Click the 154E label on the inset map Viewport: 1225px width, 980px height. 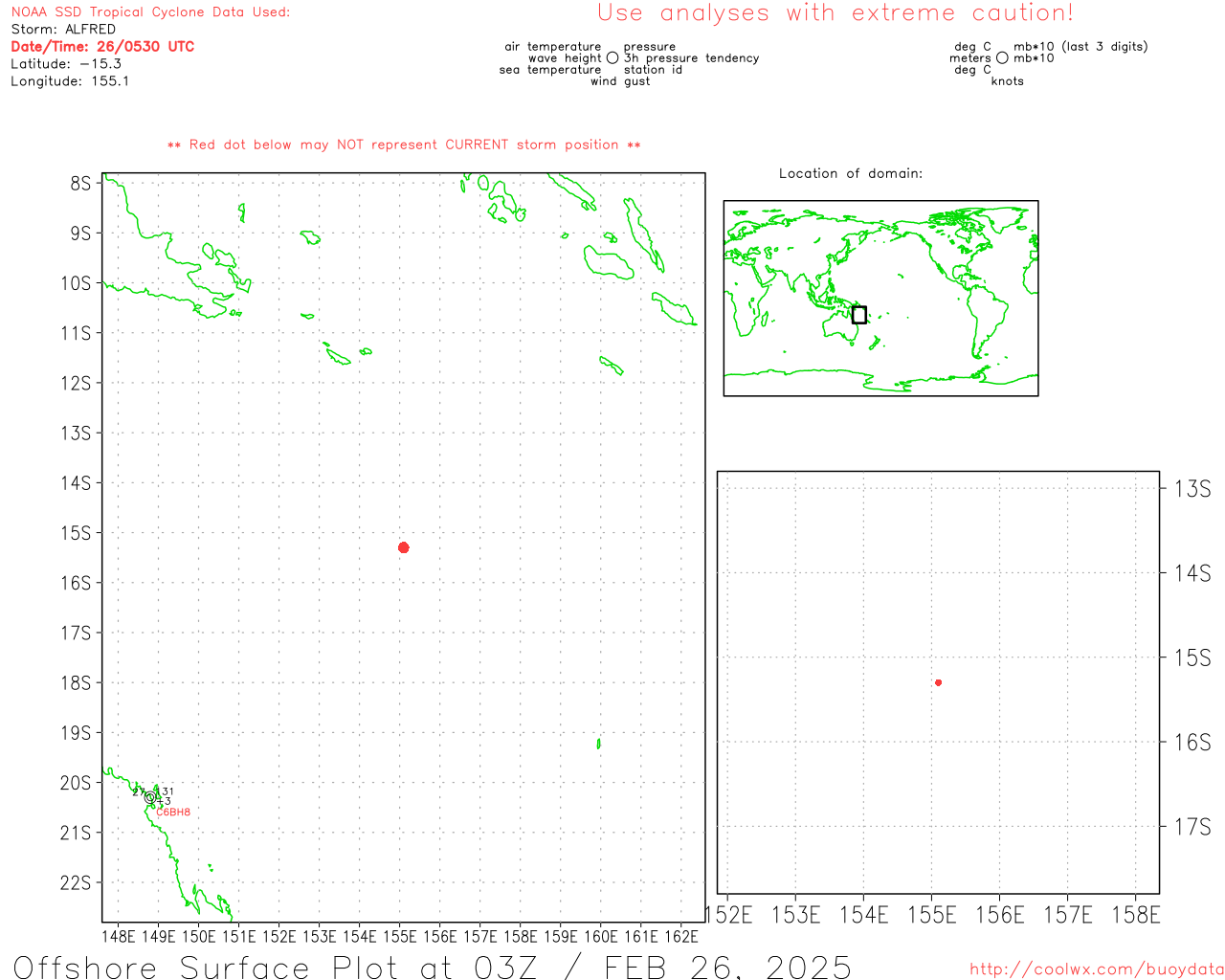[864, 916]
